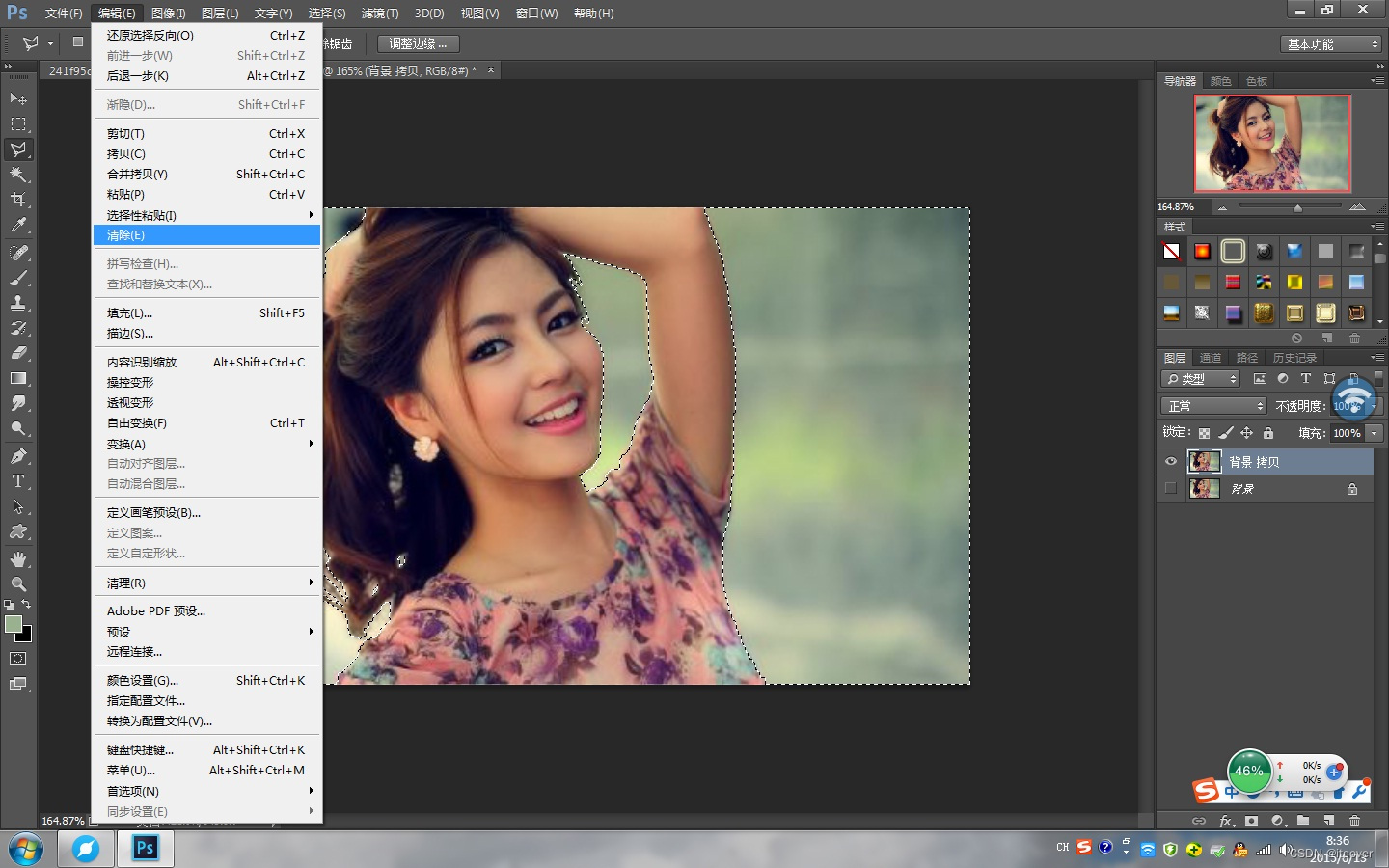Choose 填充 from the Edit menu
This screenshot has width=1389, height=868.
[x=206, y=312]
